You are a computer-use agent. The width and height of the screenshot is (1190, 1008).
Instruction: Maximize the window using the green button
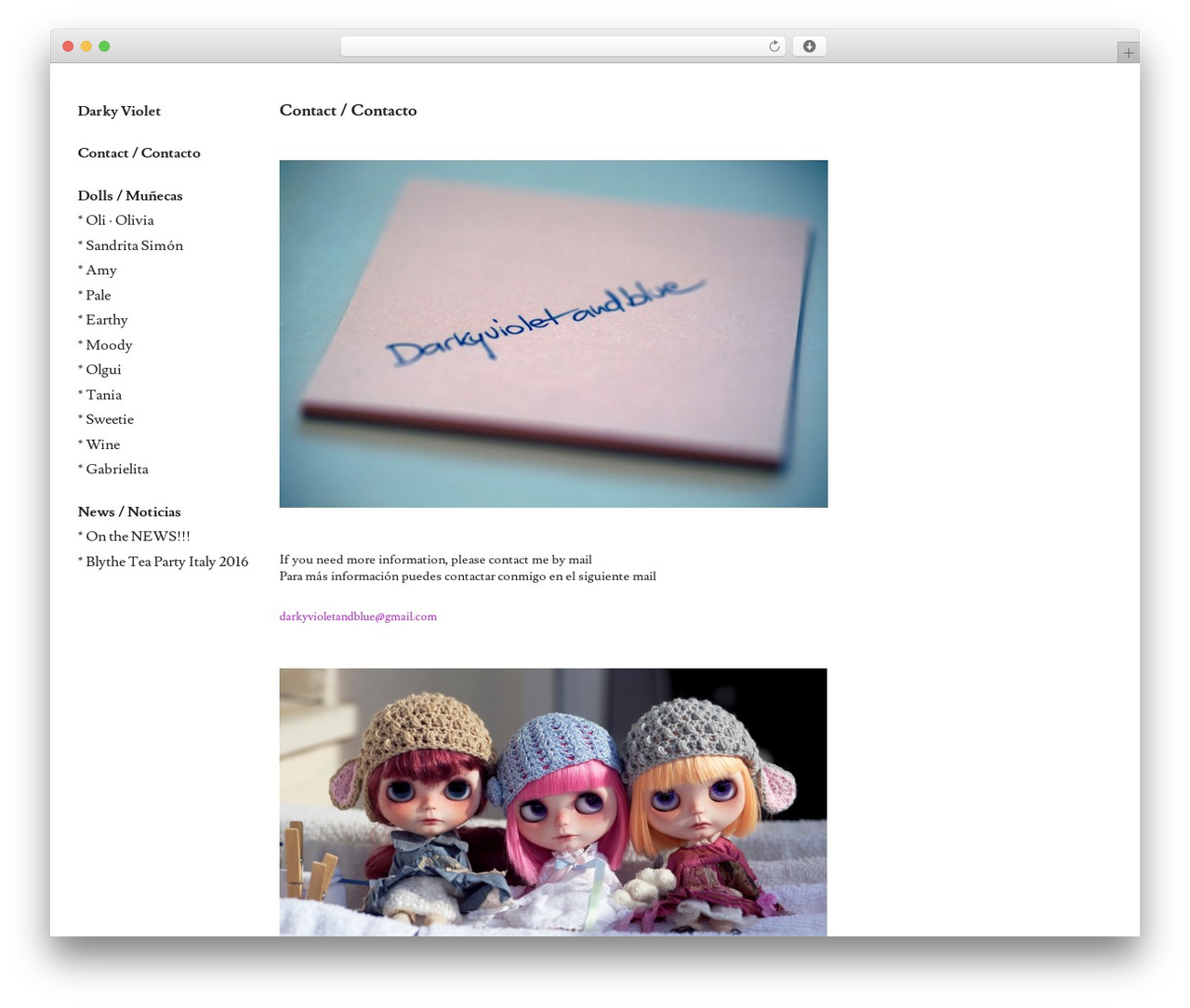pyautogui.click(x=104, y=46)
